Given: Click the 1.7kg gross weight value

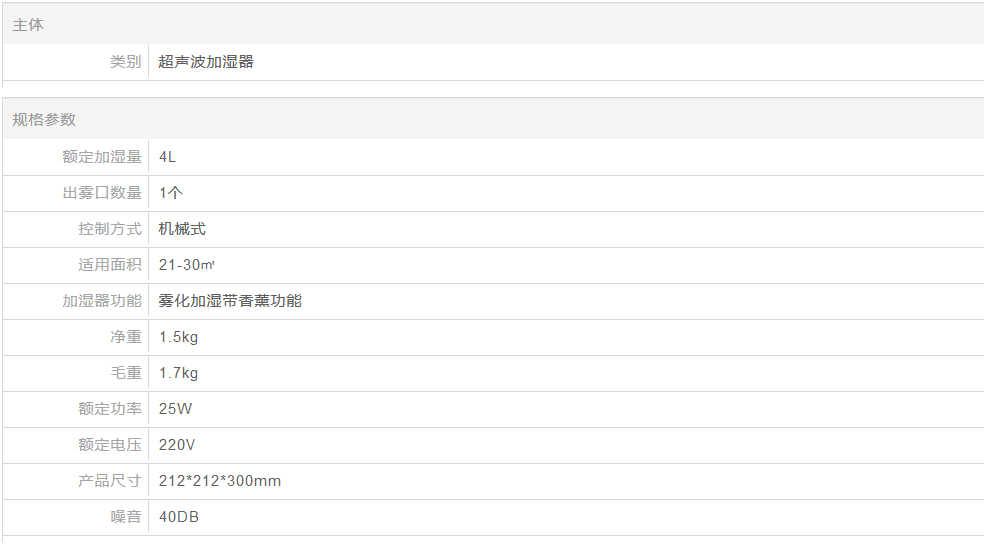Looking at the screenshot, I should [178, 373].
